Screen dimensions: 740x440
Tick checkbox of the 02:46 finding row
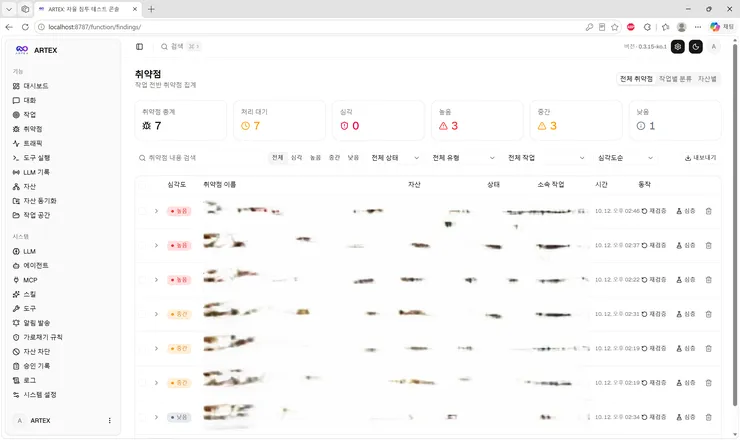142,211
